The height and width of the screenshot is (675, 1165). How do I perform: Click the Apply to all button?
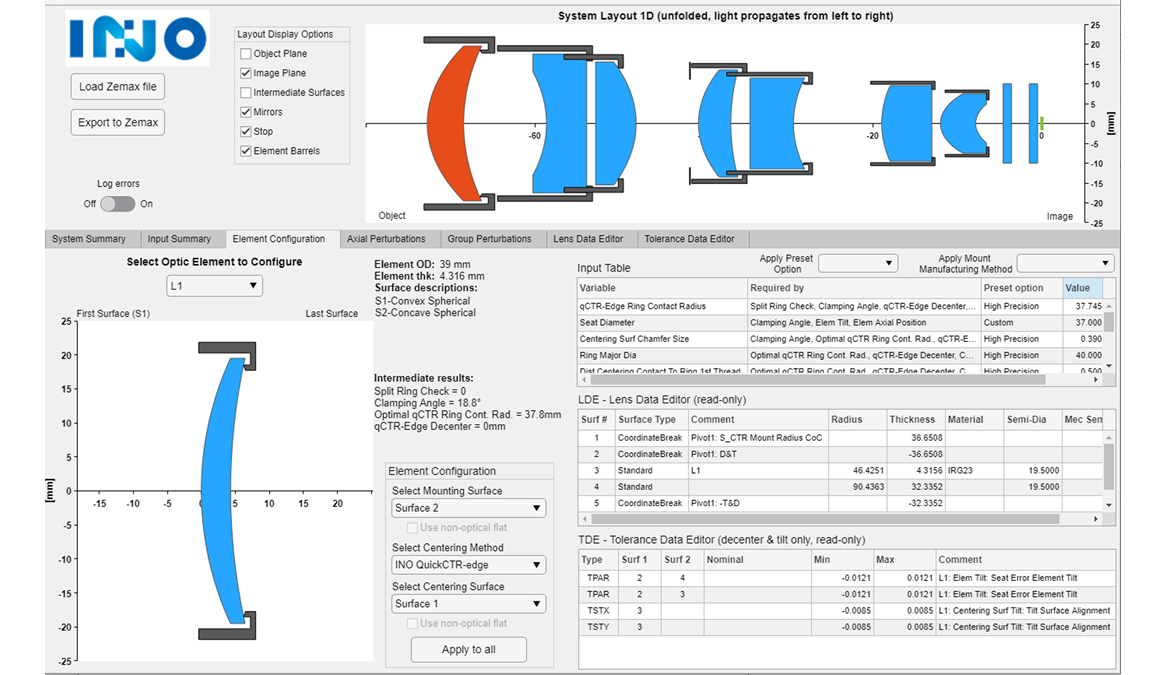point(468,649)
